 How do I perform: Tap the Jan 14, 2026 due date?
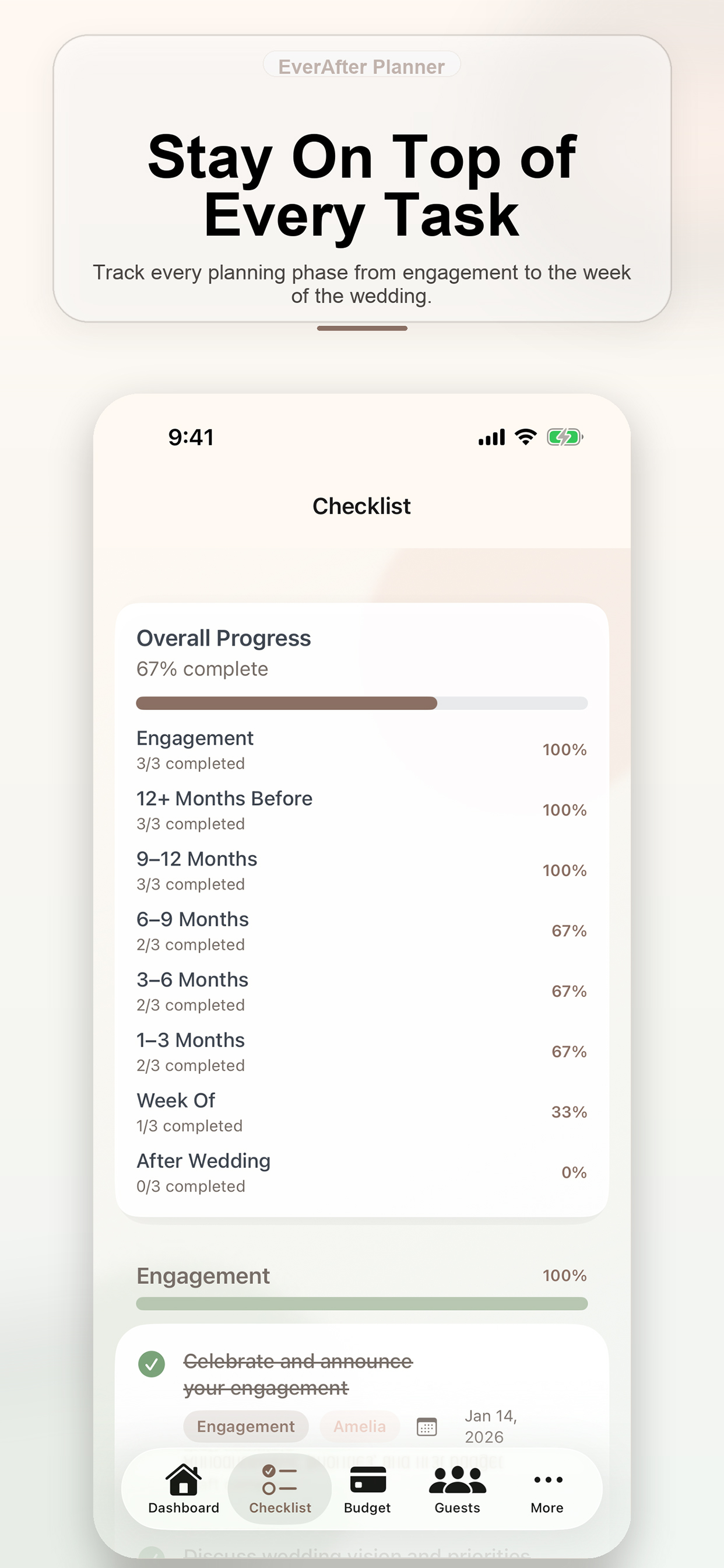pos(490,1426)
